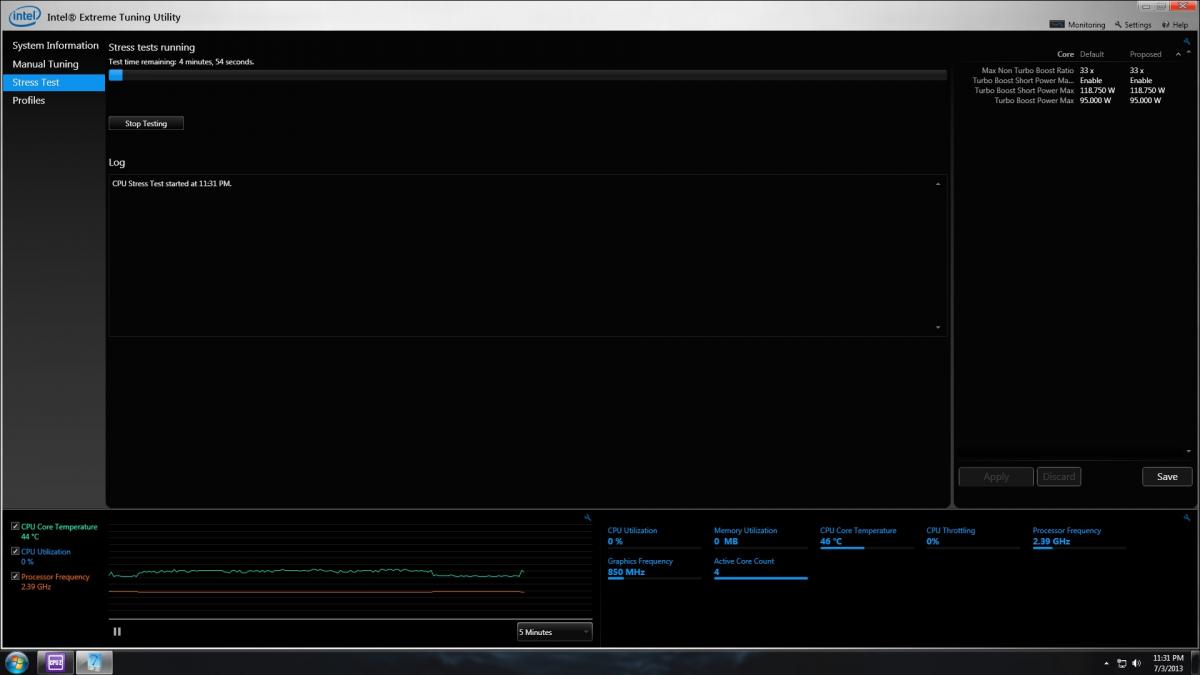Click the log entry about CPU Stress Test
The width and height of the screenshot is (1200, 675).
click(172, 184)
